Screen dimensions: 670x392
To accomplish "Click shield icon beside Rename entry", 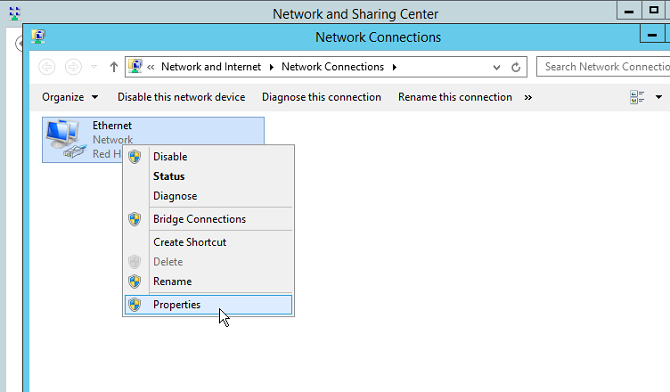I will pyautogui.click(x=135, y=282).
